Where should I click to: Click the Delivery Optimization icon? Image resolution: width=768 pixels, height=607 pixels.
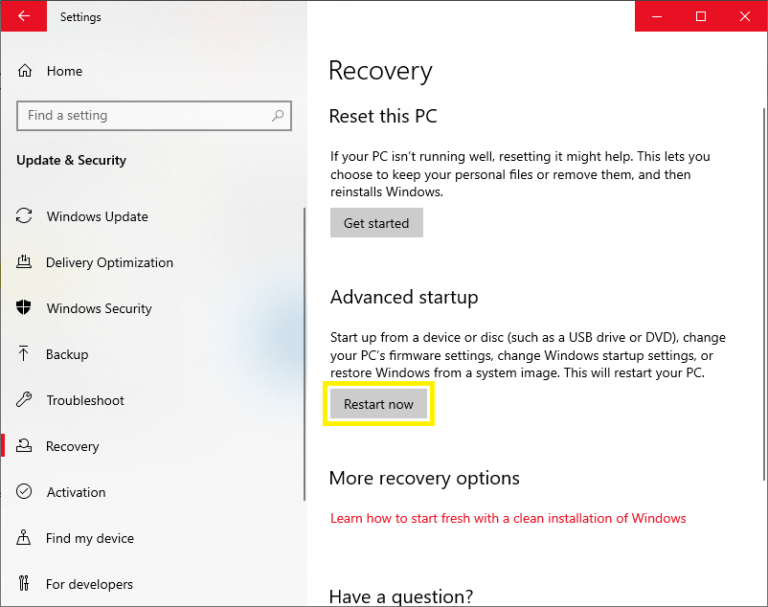pos(24,262)
